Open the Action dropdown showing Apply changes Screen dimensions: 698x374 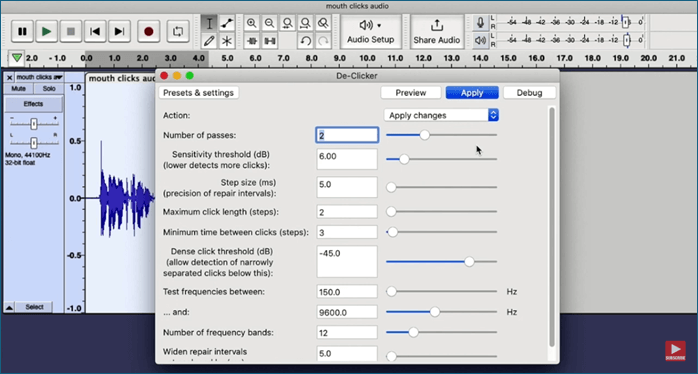(x=441, y=115)
